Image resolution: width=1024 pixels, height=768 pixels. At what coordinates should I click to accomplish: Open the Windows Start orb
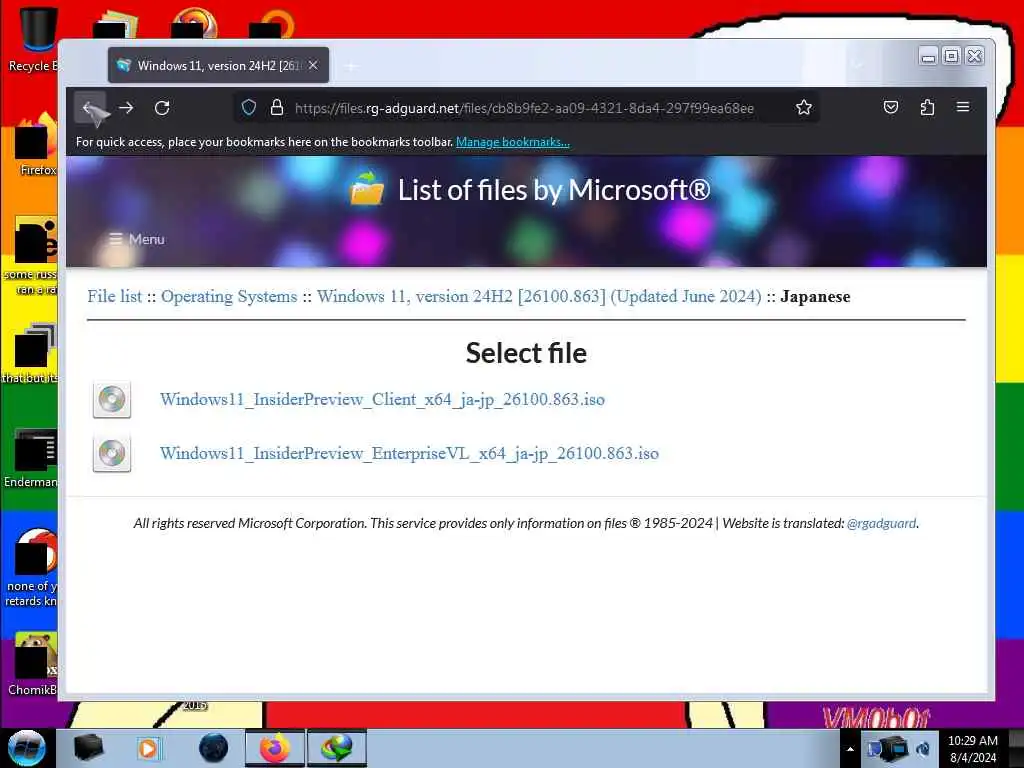coord(27,748)
